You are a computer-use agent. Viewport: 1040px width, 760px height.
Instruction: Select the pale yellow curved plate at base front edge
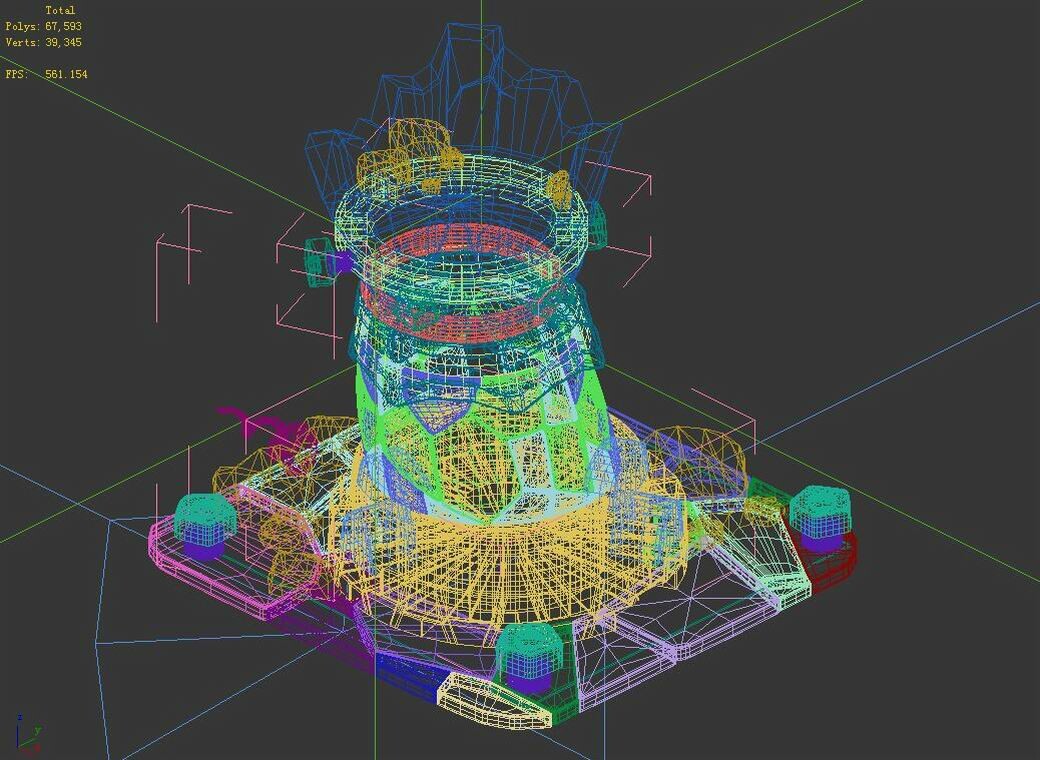(x=494, y=702)
